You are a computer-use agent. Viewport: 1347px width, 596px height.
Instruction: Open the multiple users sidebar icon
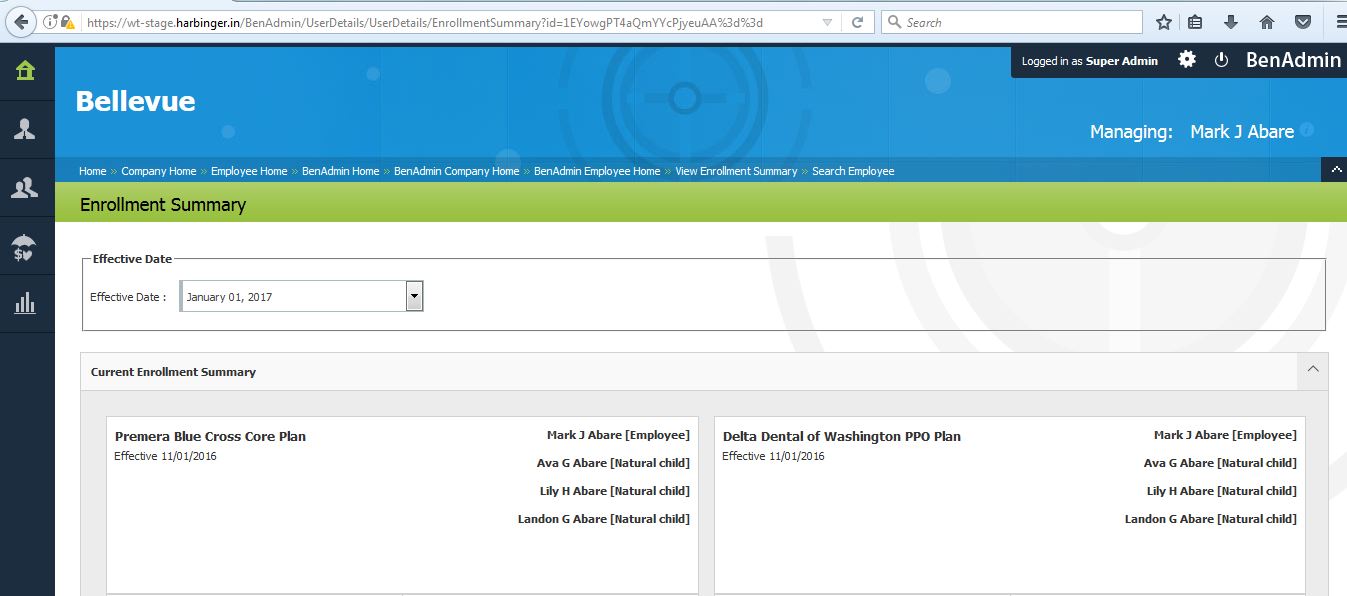click(25, 187)
